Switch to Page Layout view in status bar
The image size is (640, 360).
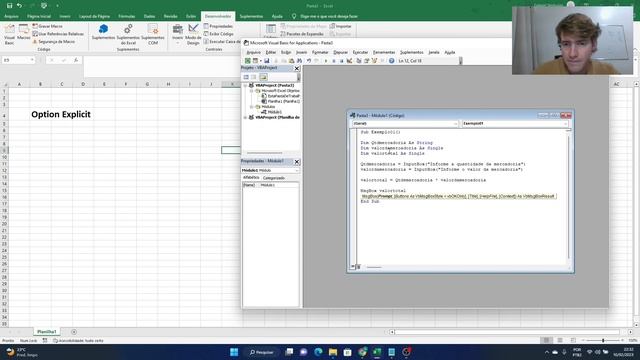tap(560, 340)
